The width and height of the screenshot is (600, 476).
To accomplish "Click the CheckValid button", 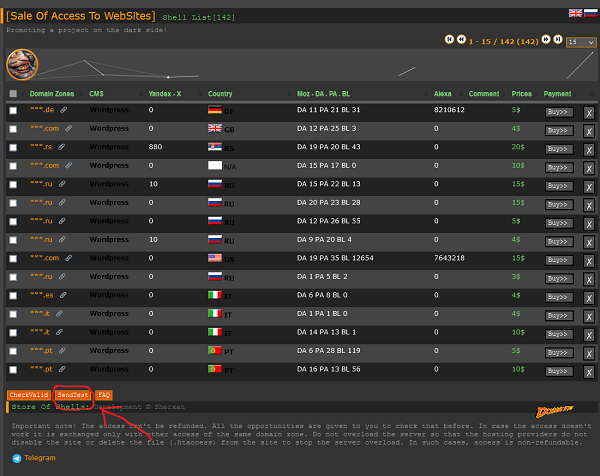I will [x=29, y=395].
